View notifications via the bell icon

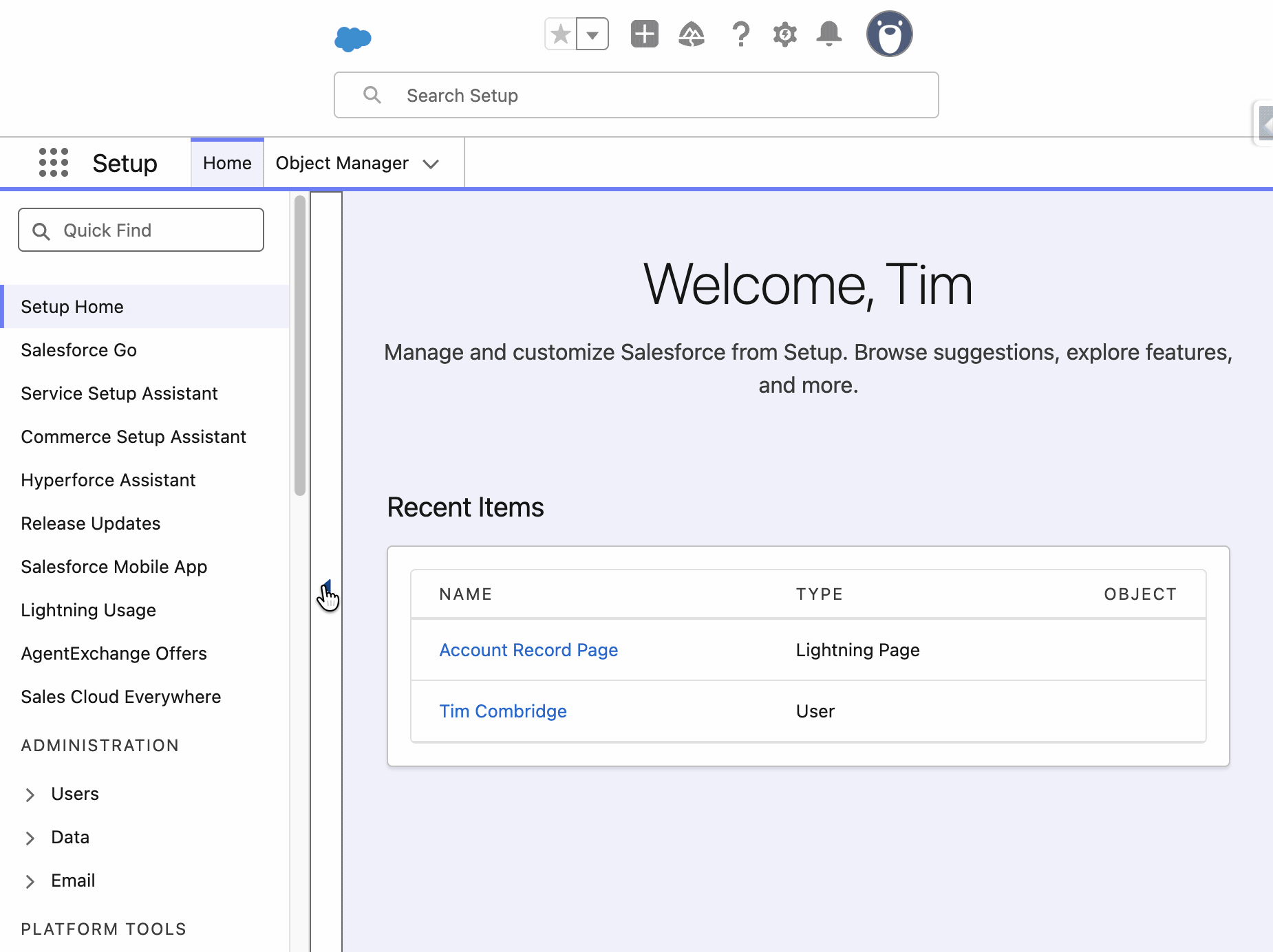coord(829,34)
